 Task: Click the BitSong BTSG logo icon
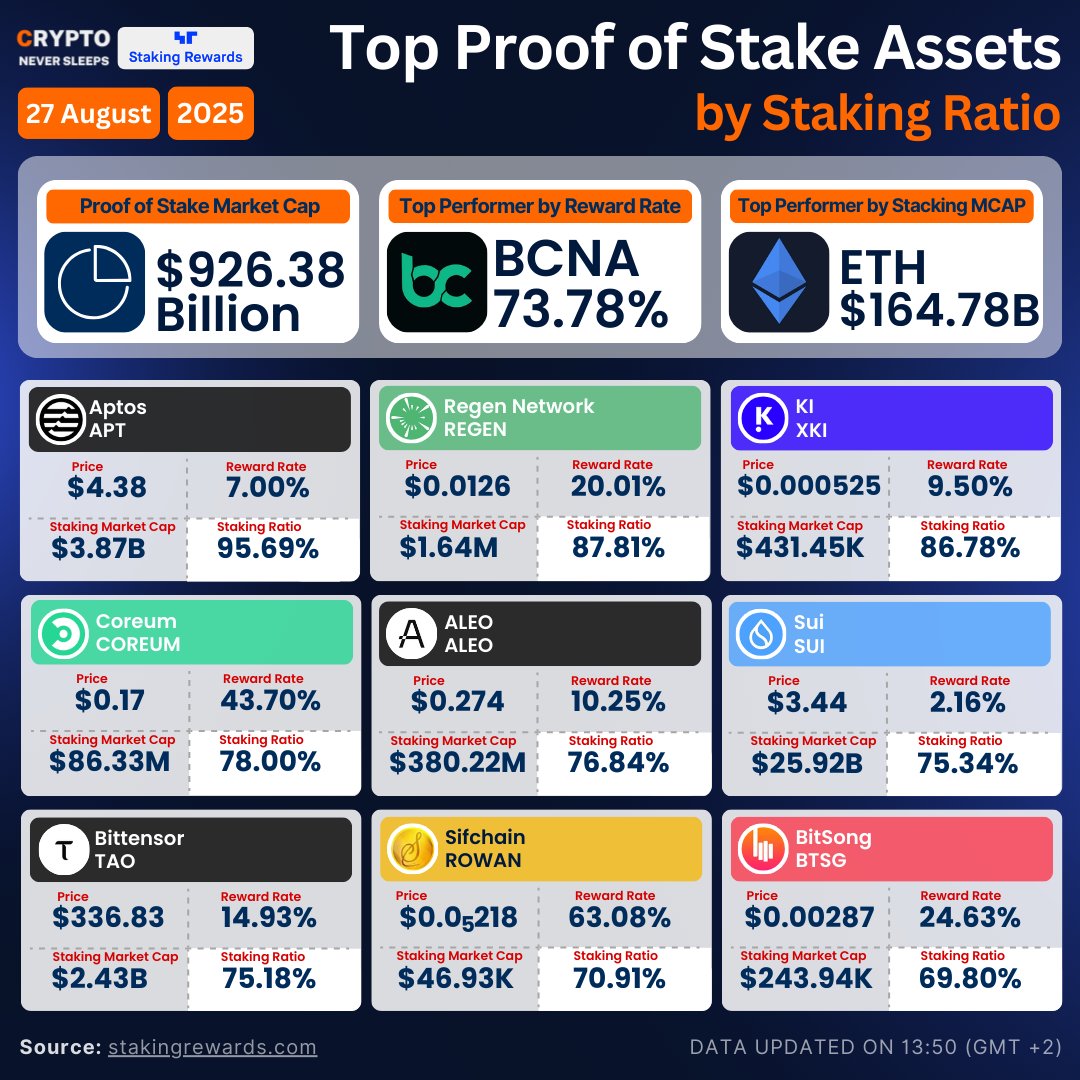[x=762, y=849]
